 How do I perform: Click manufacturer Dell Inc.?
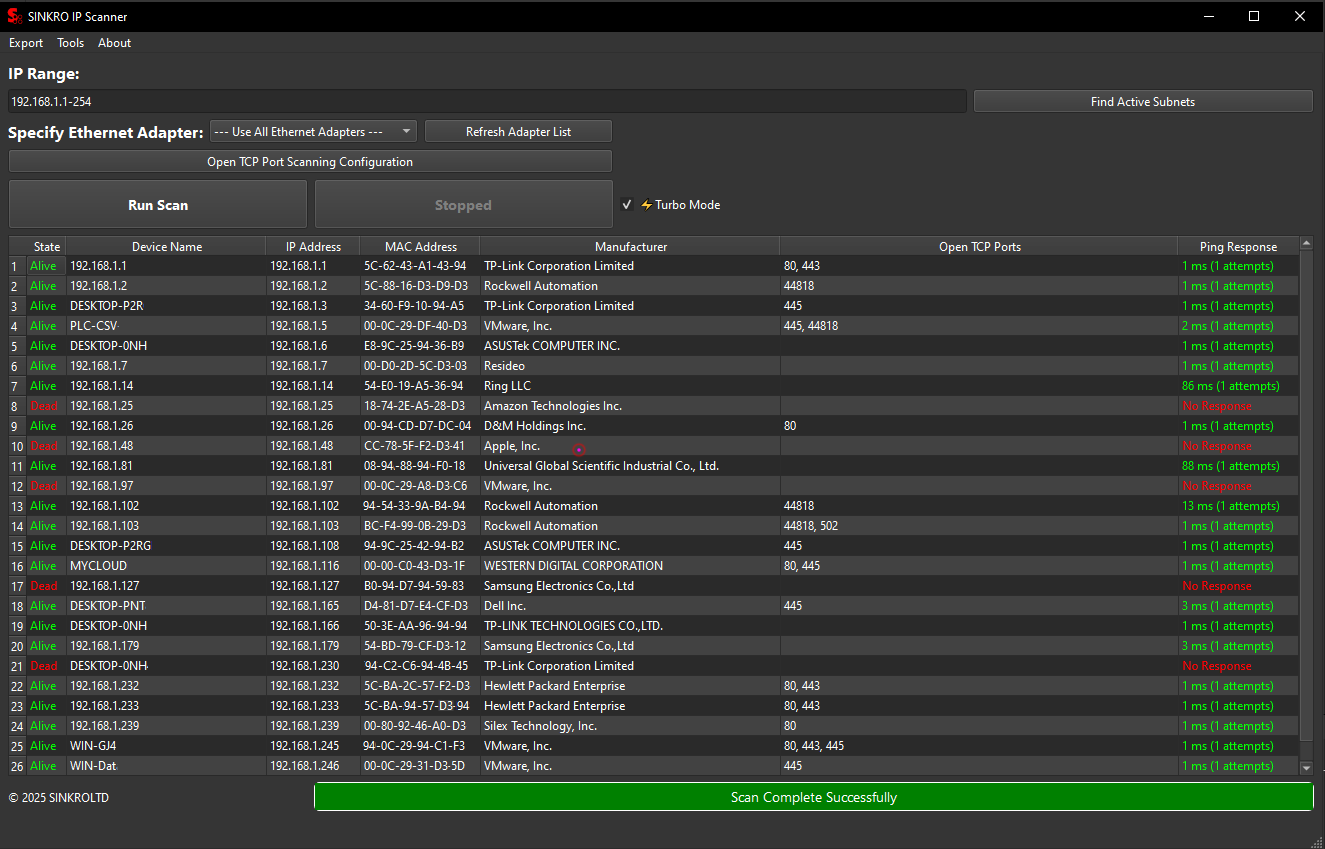505,606
